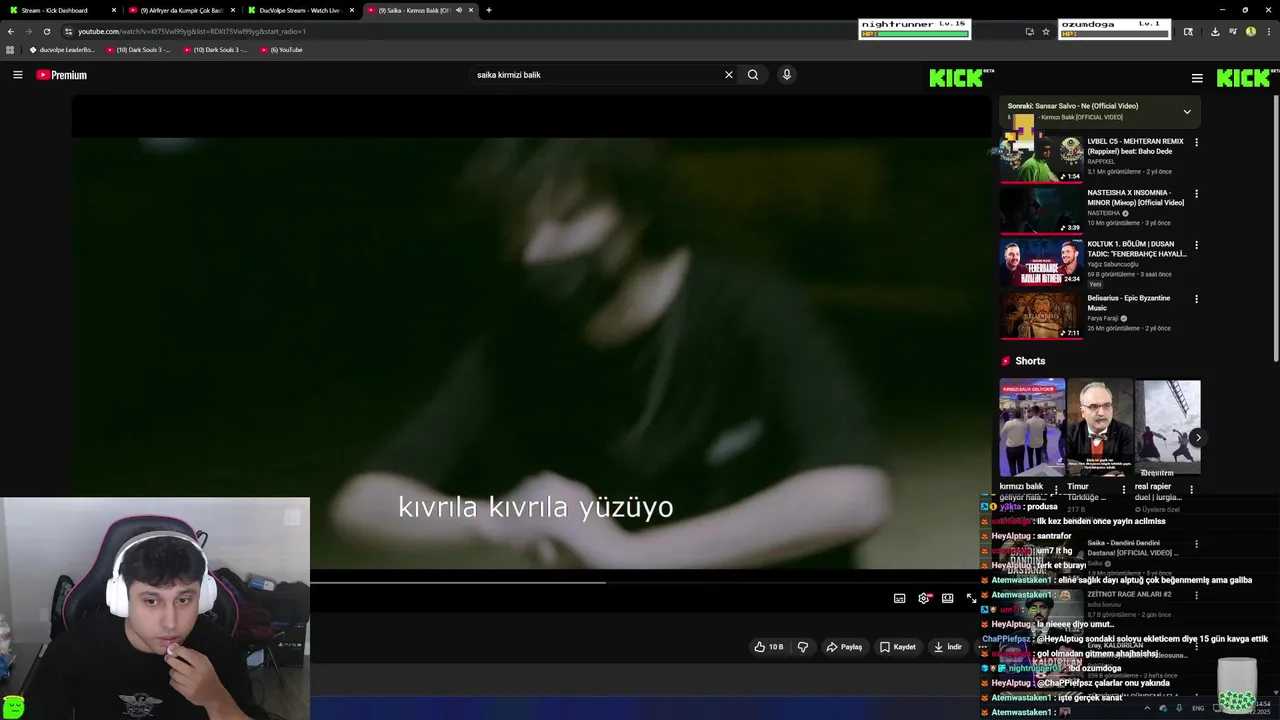The image size is (1280, 720).
Task: Go to YouTube Premium home logo
Action: [x=62, y=75]
